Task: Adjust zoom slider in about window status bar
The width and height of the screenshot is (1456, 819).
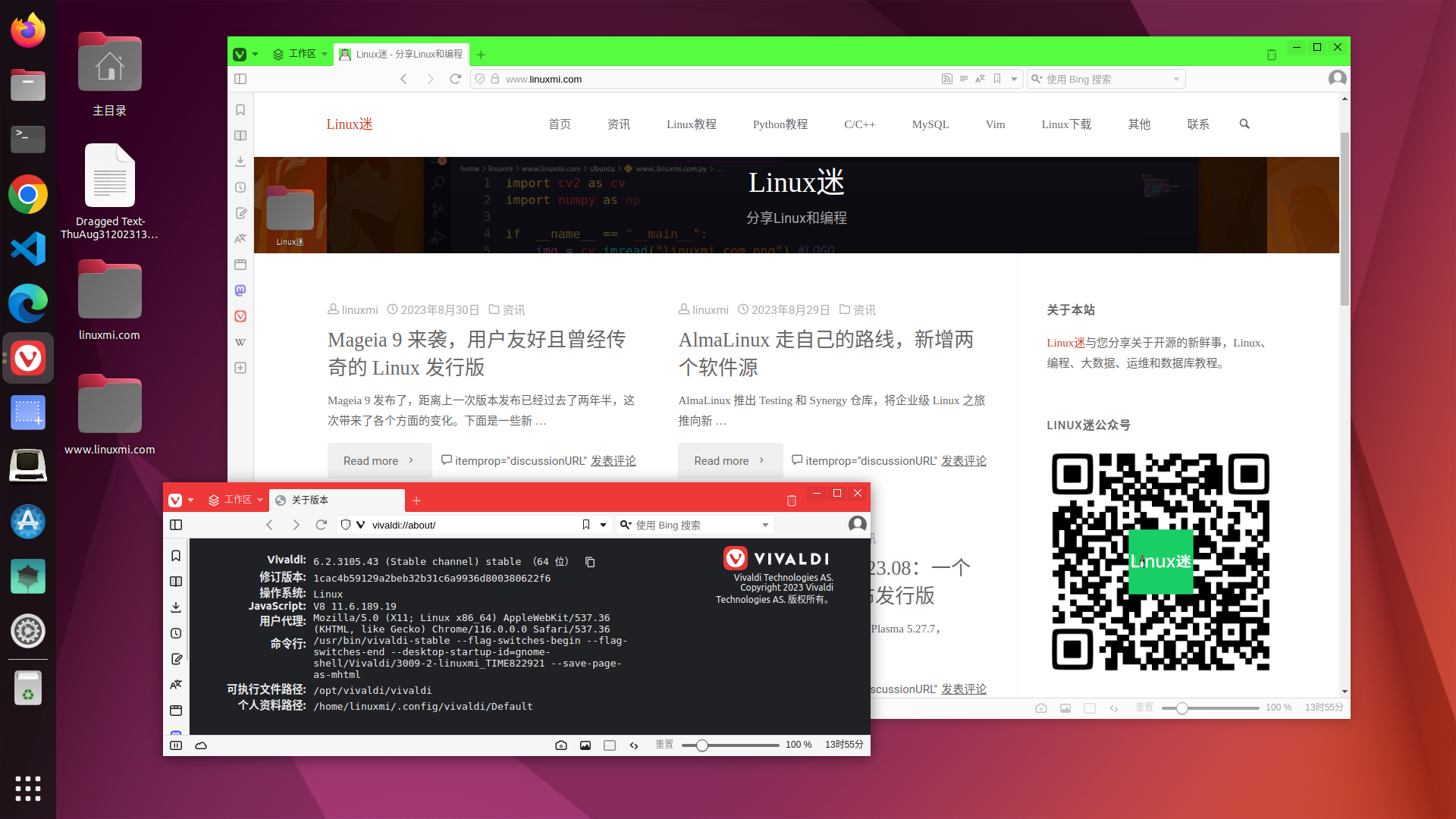Action: pos(730,745)
